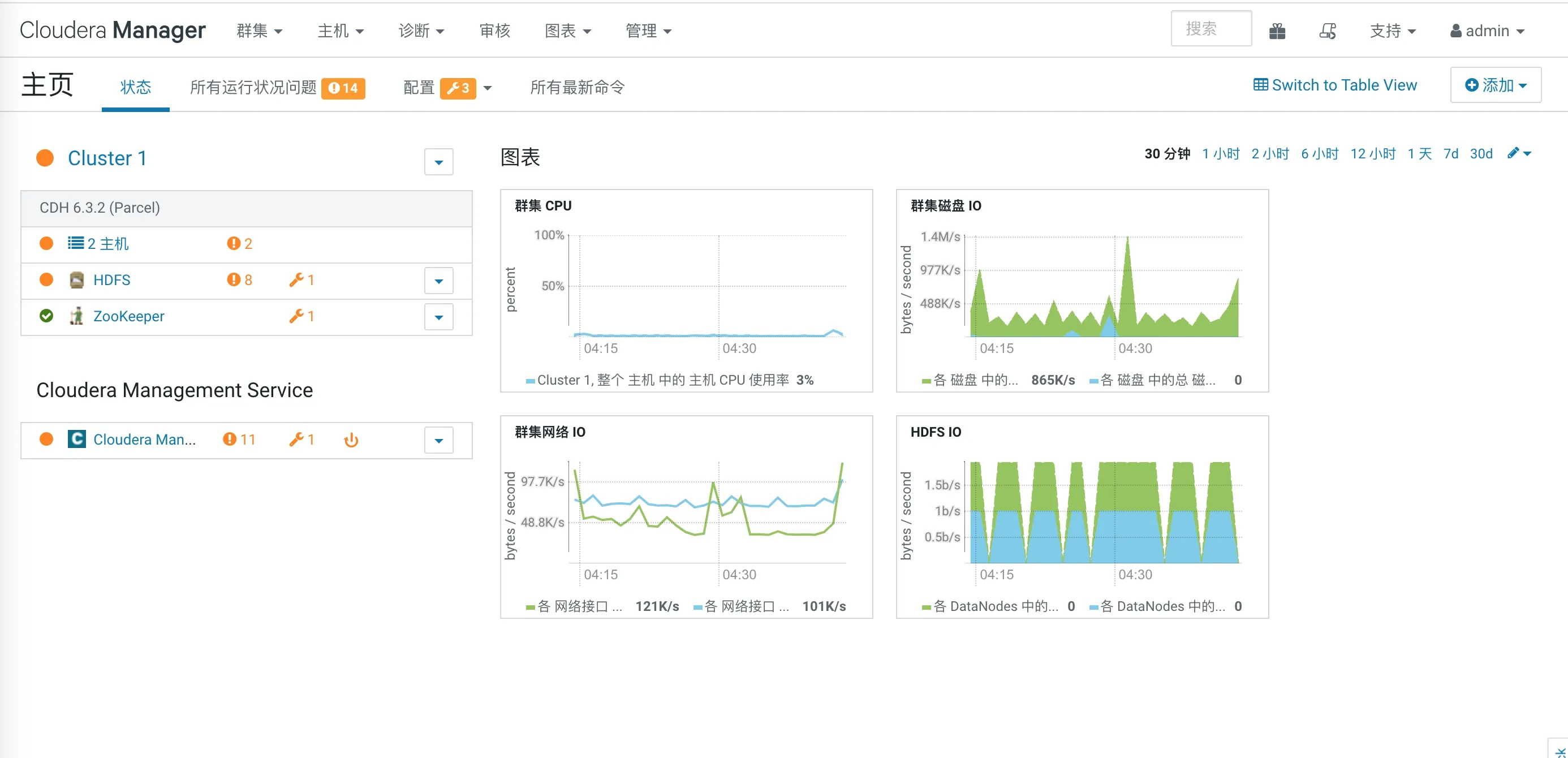Click the running commands scroll icon in header
1568x758 pixels.
tap(1328, 30)
